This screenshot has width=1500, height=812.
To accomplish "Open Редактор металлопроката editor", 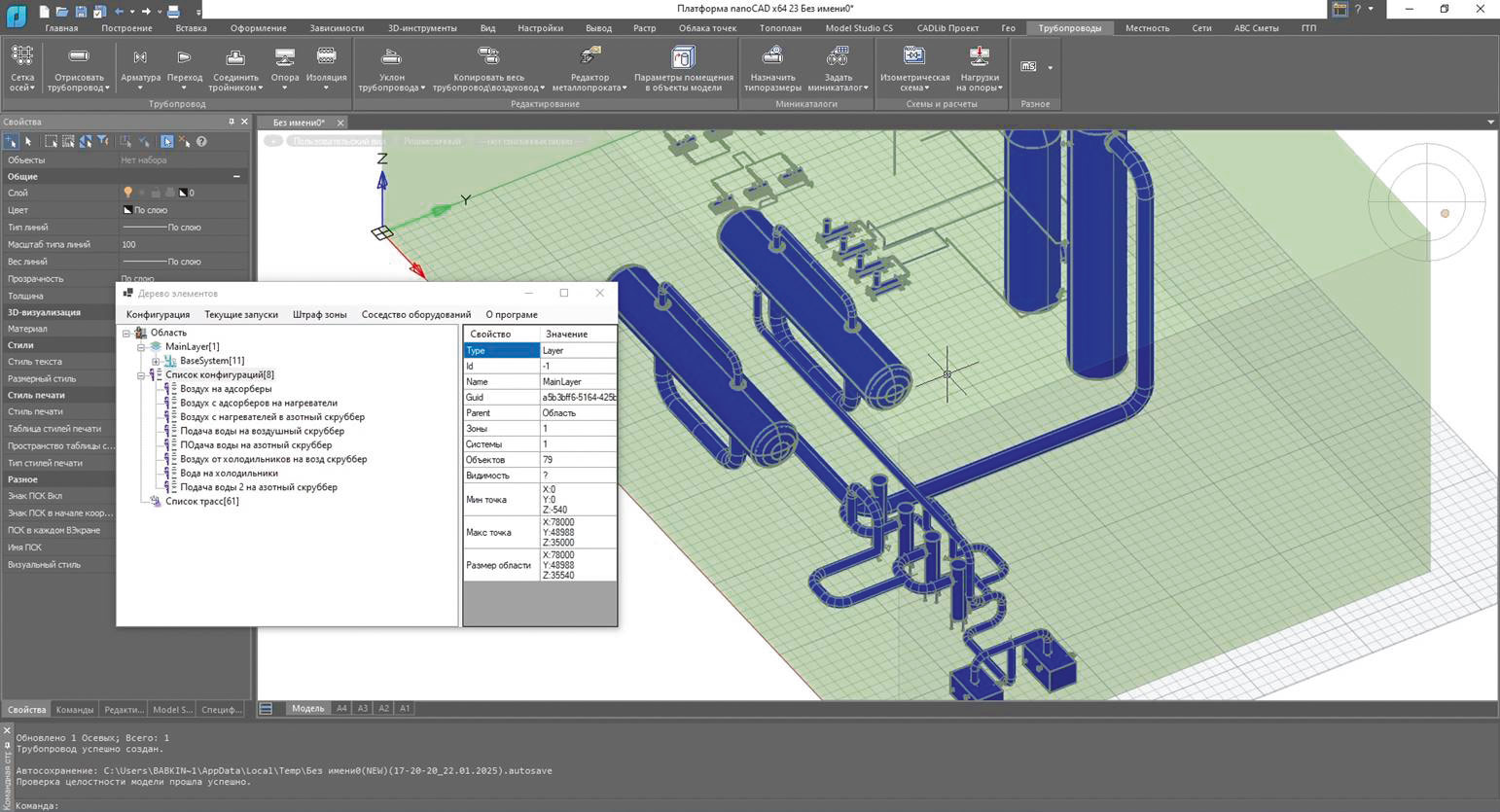I will click(589, 67).
